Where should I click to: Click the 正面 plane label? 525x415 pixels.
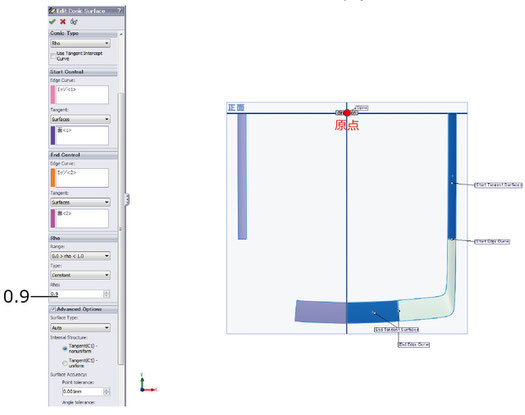tap(236, 108)
